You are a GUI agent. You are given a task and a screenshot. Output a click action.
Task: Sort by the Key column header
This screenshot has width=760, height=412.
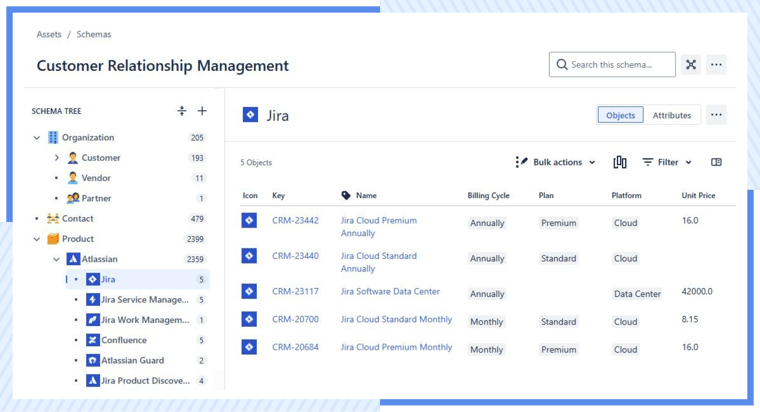pos(278,195)
